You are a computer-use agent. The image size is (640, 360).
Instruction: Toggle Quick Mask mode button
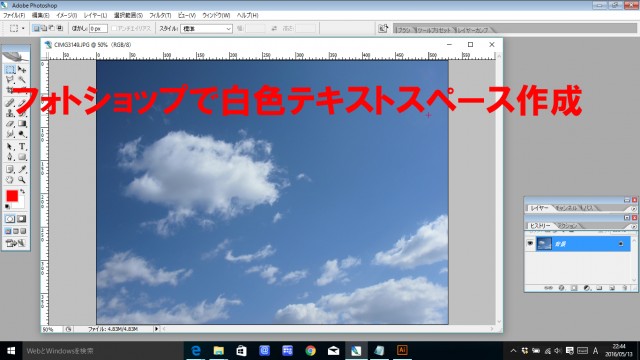(22, 219)
